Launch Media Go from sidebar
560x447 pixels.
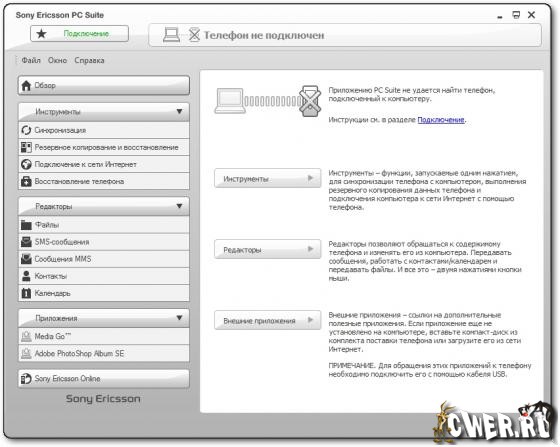pos(104,337)
